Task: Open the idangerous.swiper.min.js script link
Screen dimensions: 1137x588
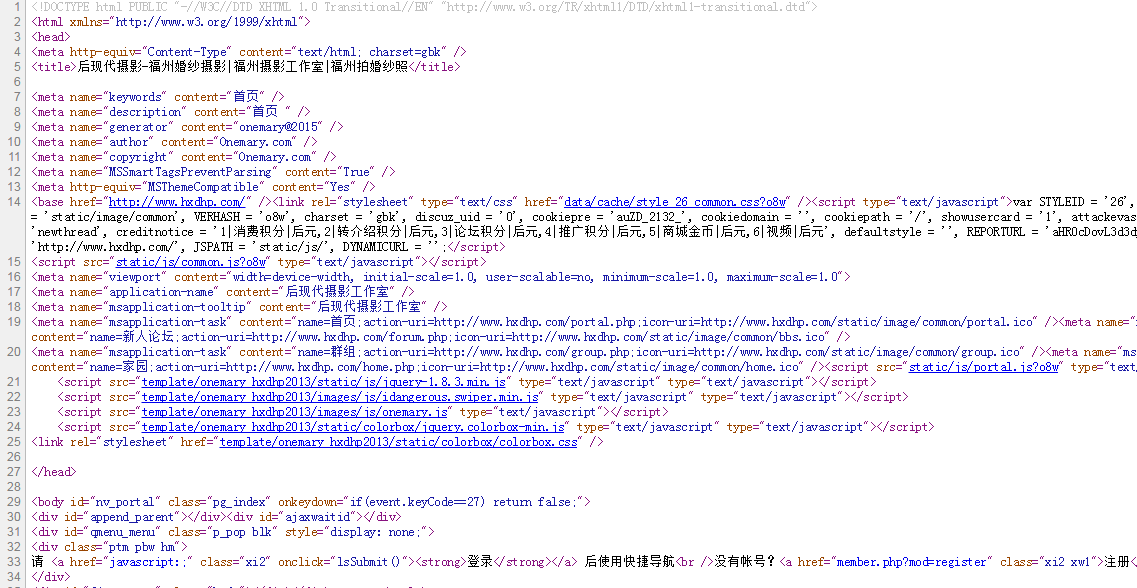Action: pyautogui.click(x=339, y=397)
